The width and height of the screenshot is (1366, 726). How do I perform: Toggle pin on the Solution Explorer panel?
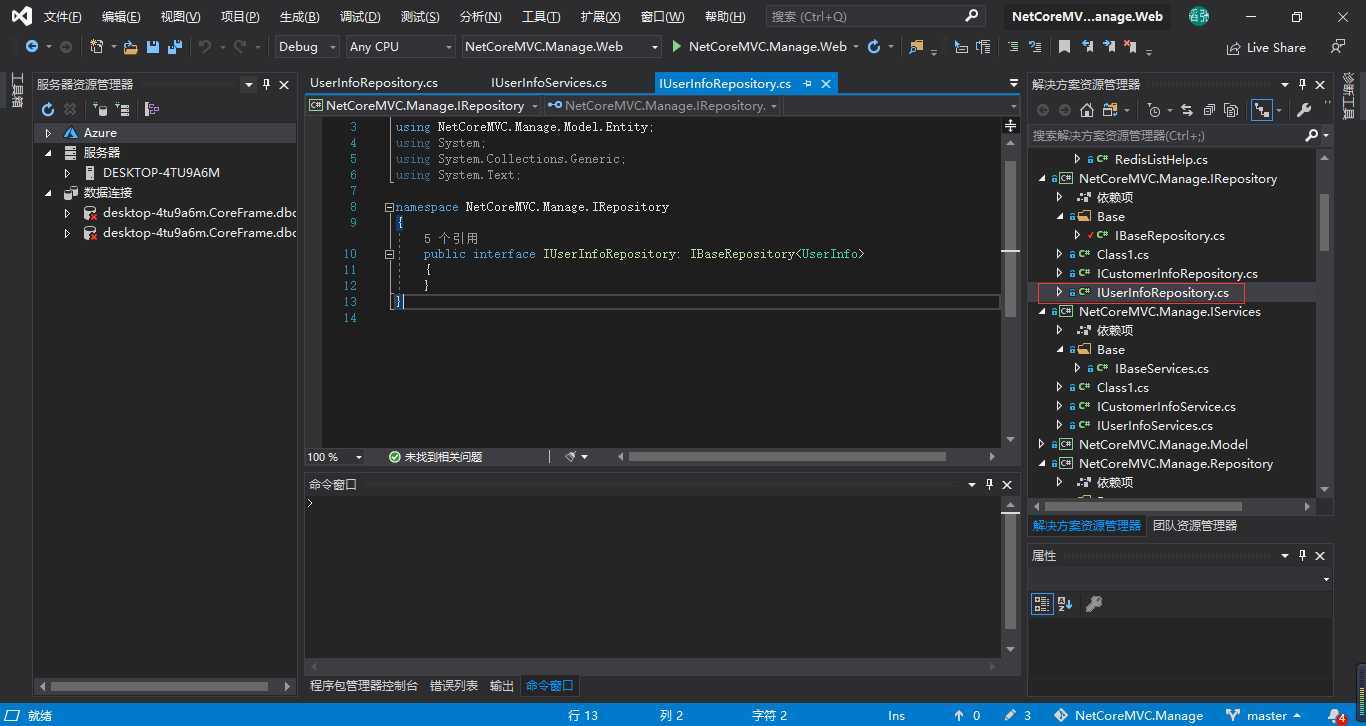pos(1302,85)
